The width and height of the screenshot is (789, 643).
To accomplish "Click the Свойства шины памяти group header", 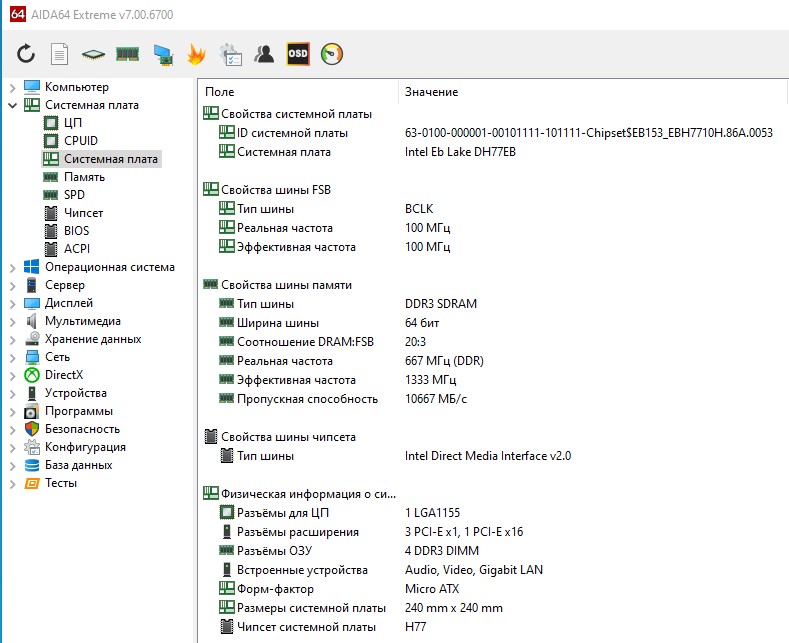I will (286, 285).
